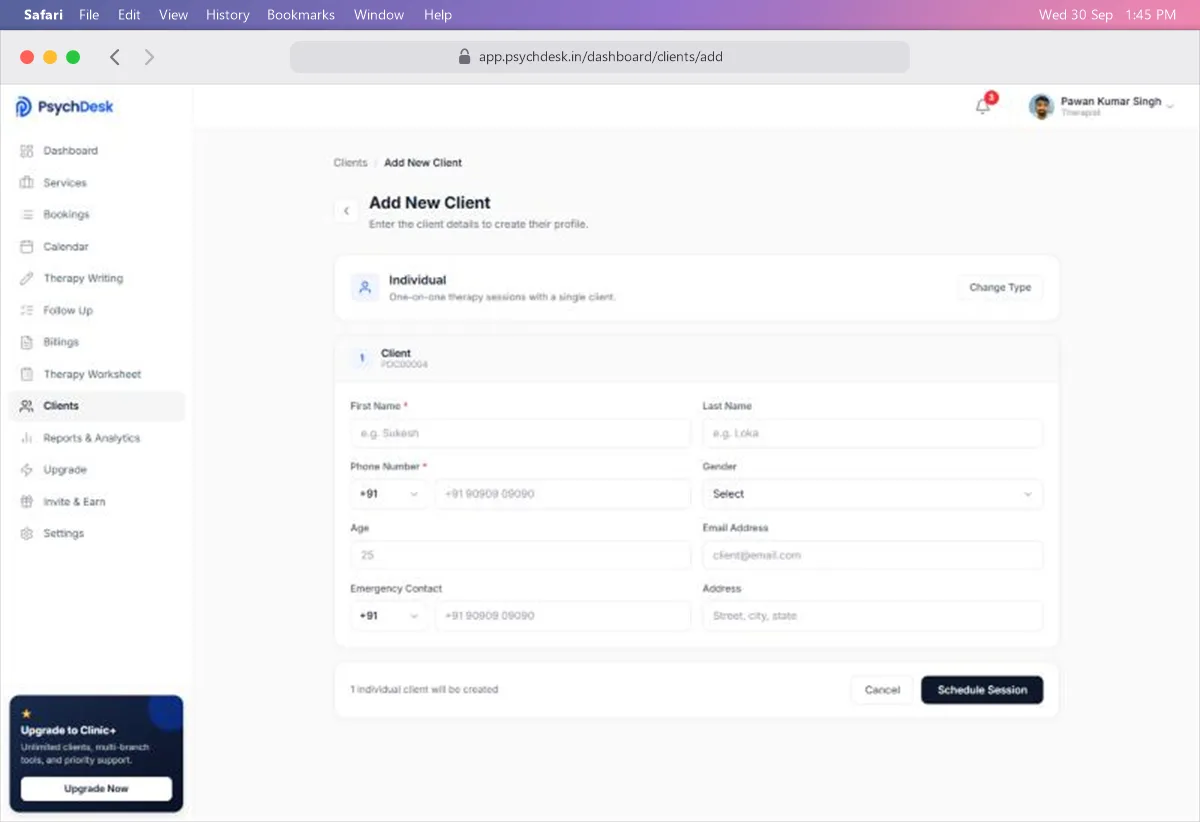Viewport: 1200px width, 822px height.
Task: Click the Safari forward navigation arrow
Action: click(x=149, y=57)
